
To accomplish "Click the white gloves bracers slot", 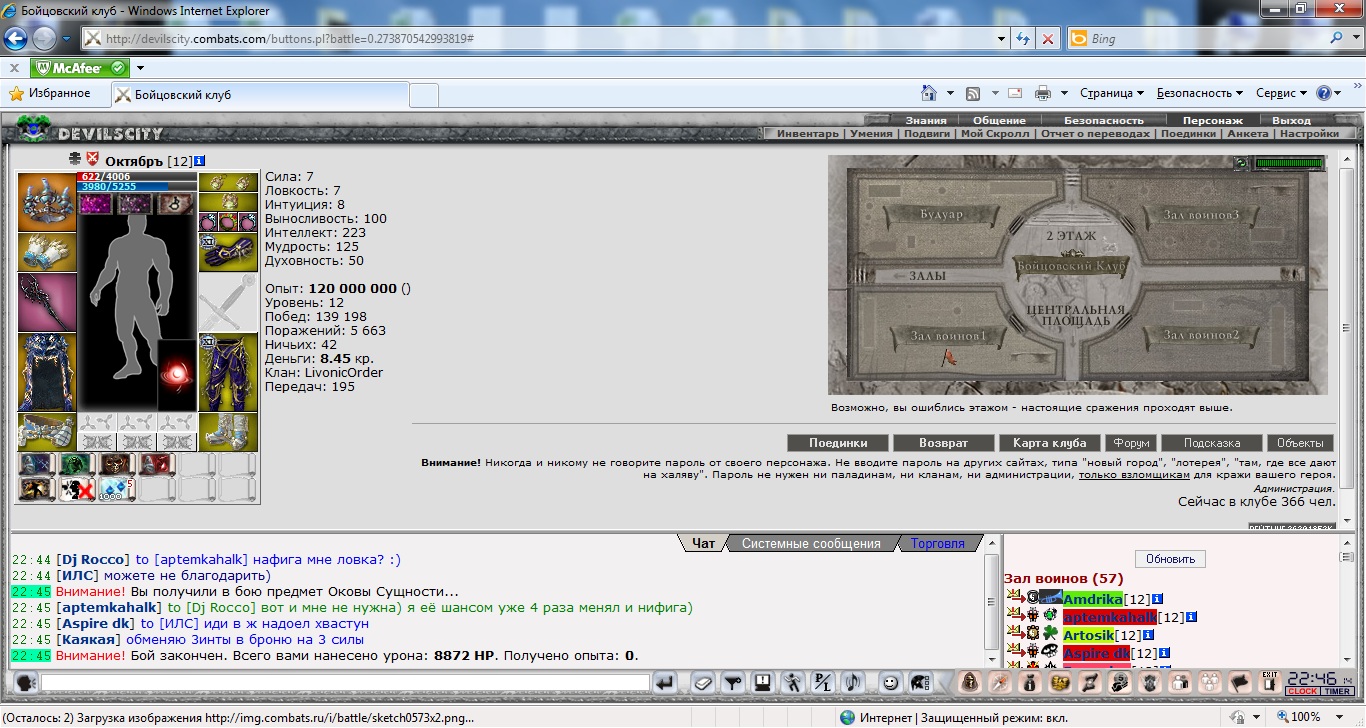I will coord(47,252).
